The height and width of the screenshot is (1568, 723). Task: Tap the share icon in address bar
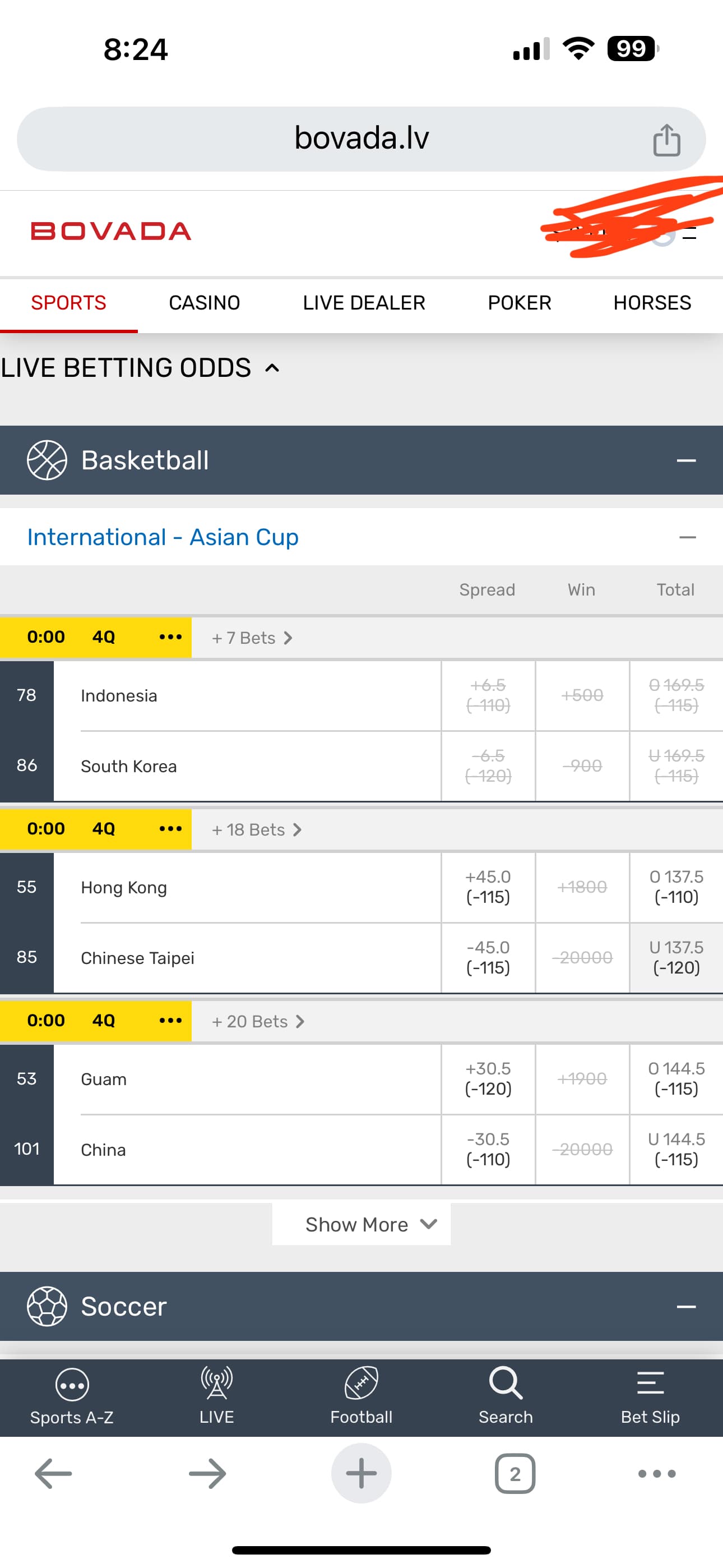(666, 140)
